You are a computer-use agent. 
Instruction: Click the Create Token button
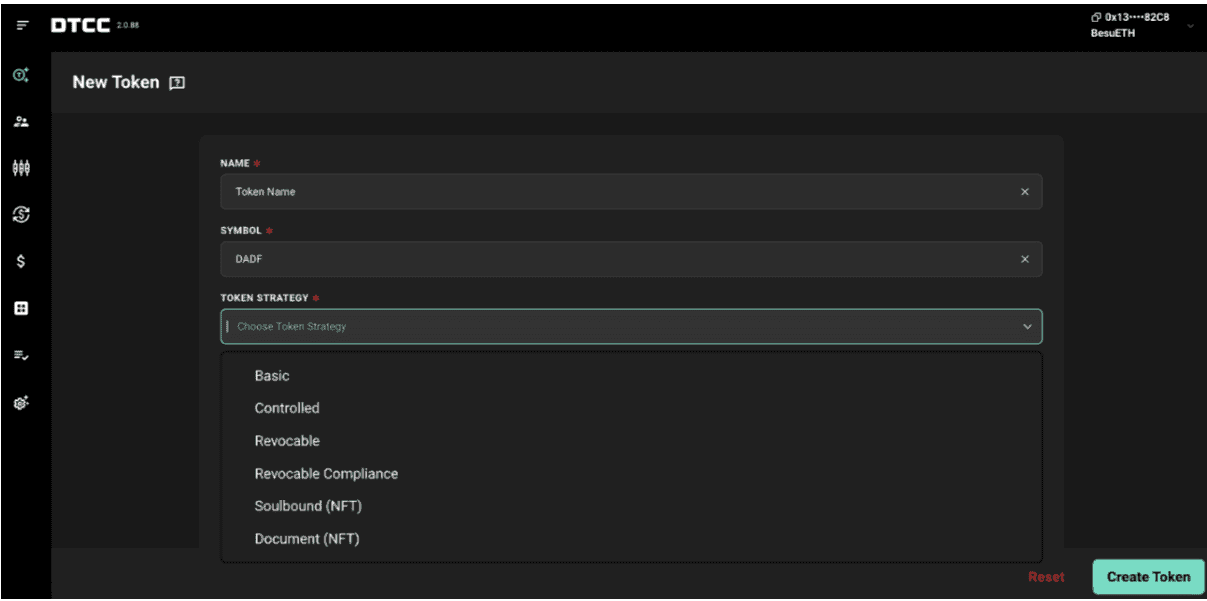click(1148, 577)
